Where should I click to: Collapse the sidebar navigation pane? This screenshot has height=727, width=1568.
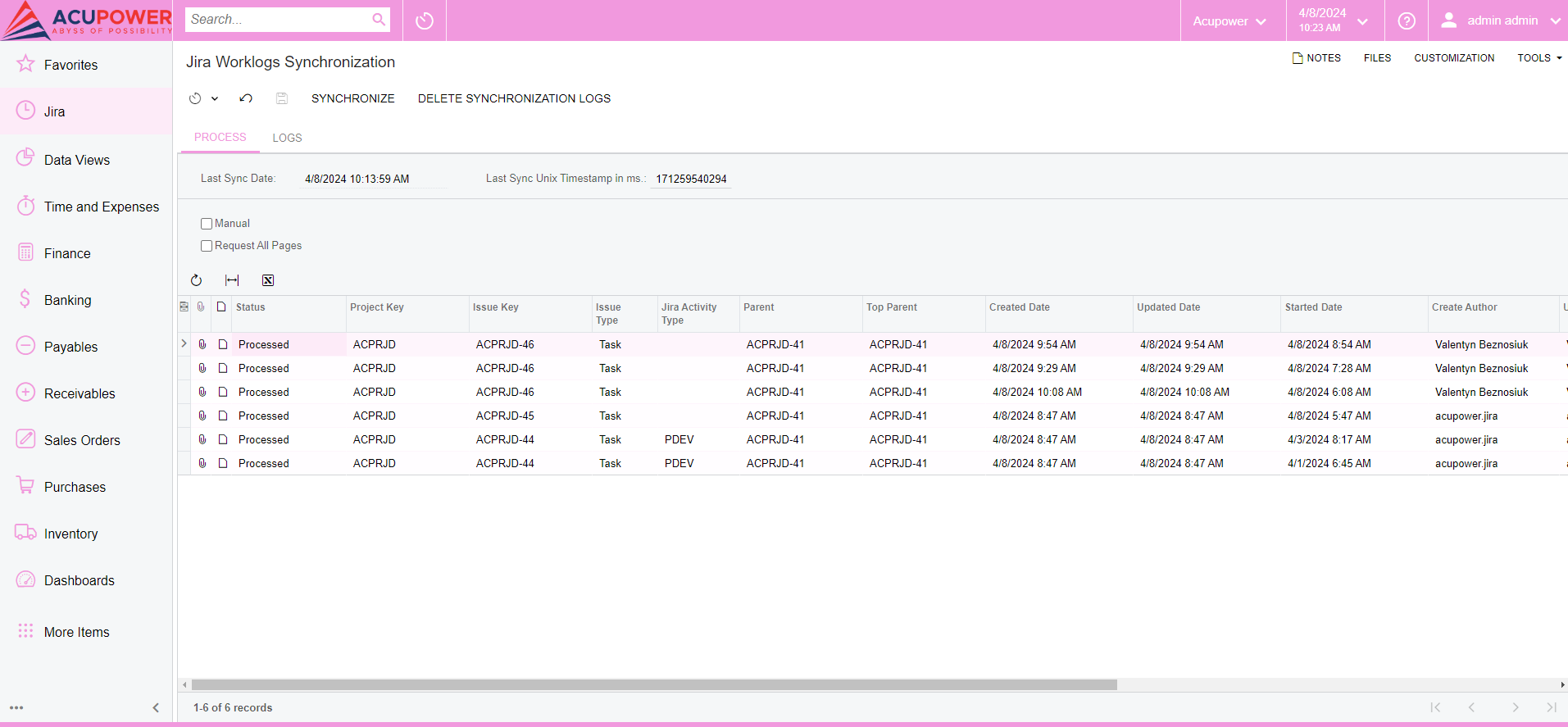[156, 707]
